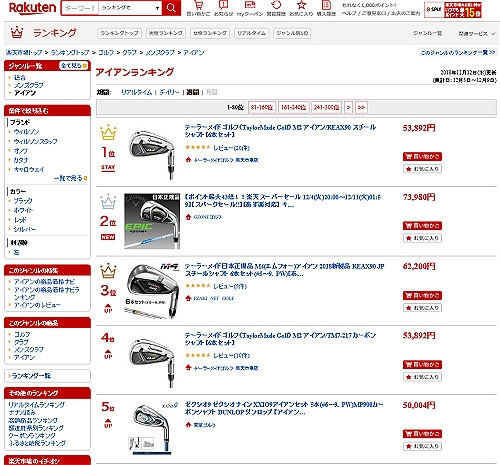Add 53,892円 first-place item to cart
Screen dimensions: 500x465
422,156
